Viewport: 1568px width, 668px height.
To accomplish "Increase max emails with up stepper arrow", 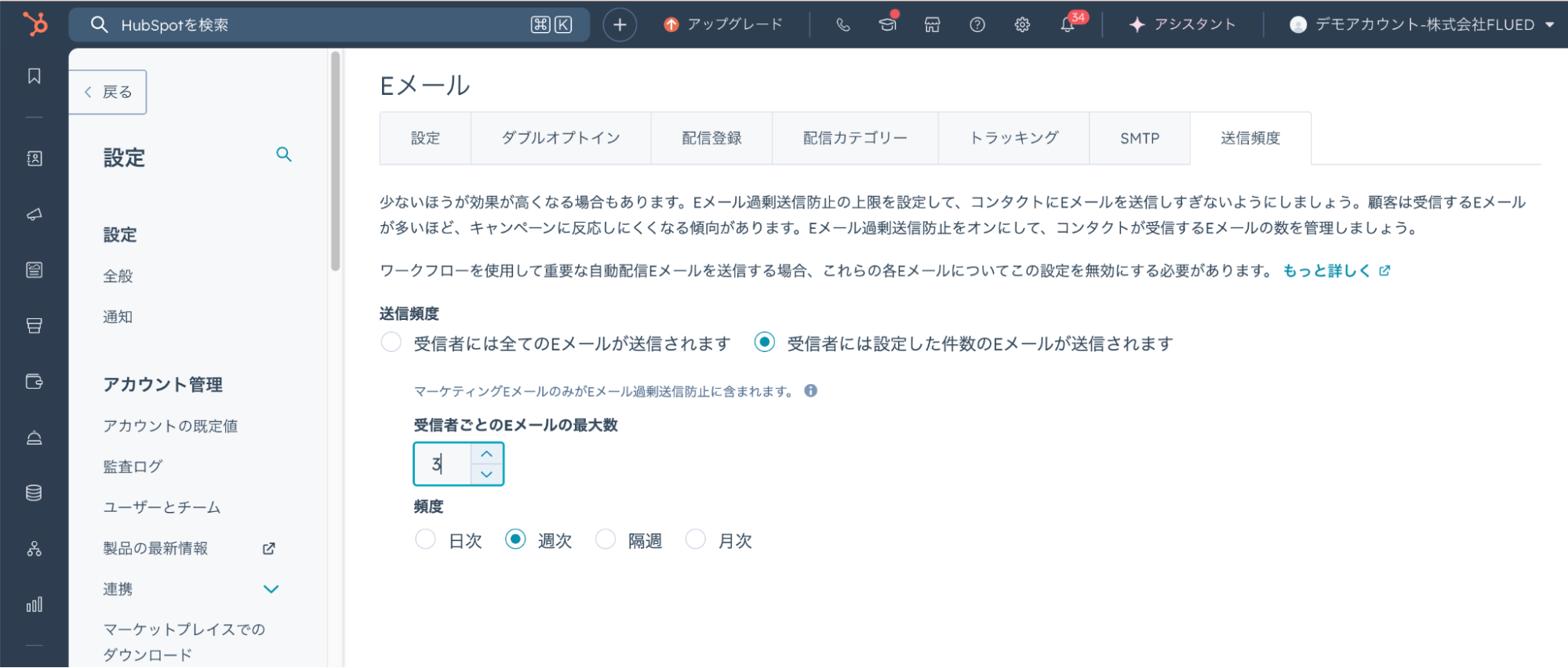I will pos(486,454).
